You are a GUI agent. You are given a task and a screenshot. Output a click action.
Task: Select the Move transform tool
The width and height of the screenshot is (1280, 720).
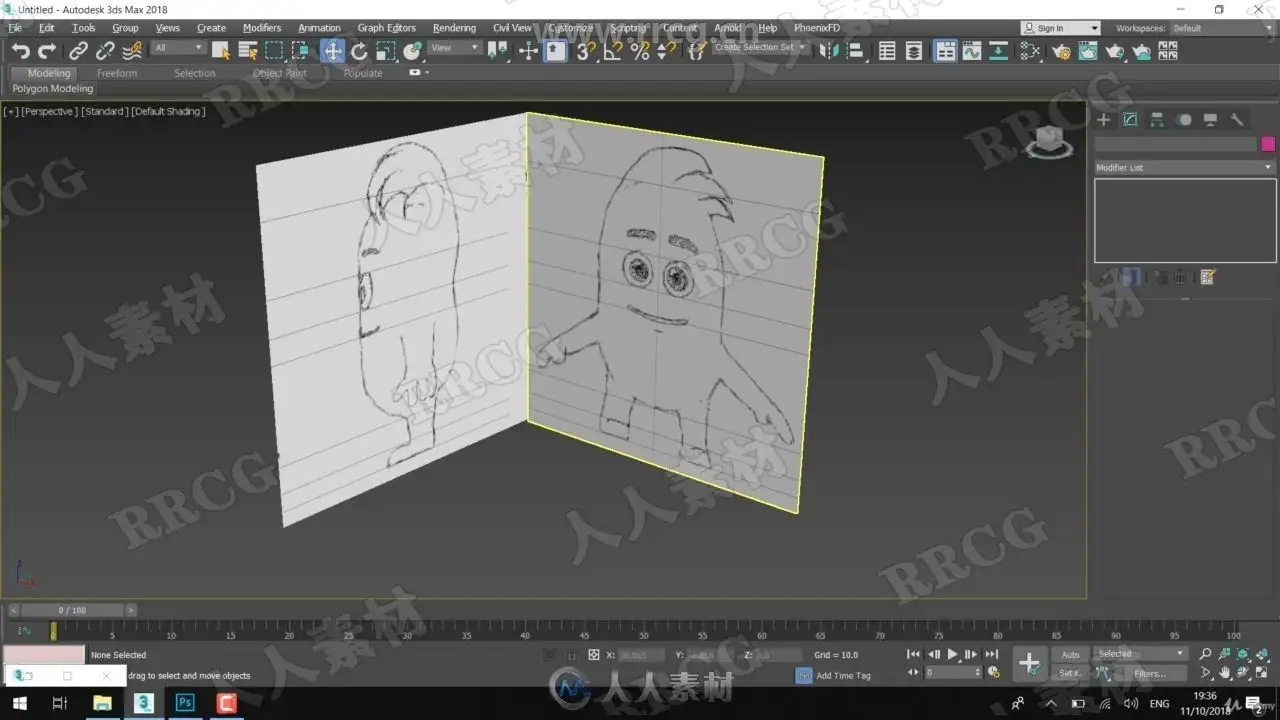[x=333, y=51]
